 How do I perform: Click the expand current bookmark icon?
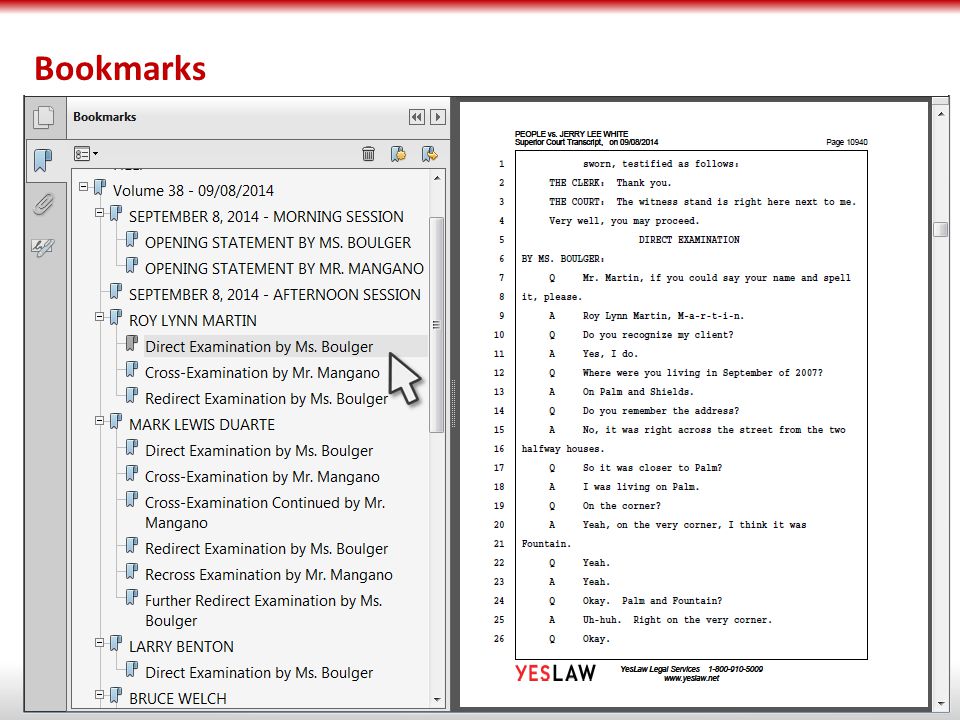pos(430,154)
